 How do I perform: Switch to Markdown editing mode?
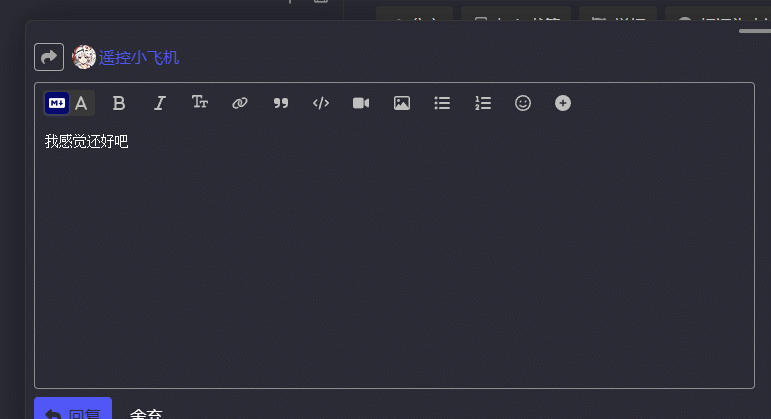(57, 103)
